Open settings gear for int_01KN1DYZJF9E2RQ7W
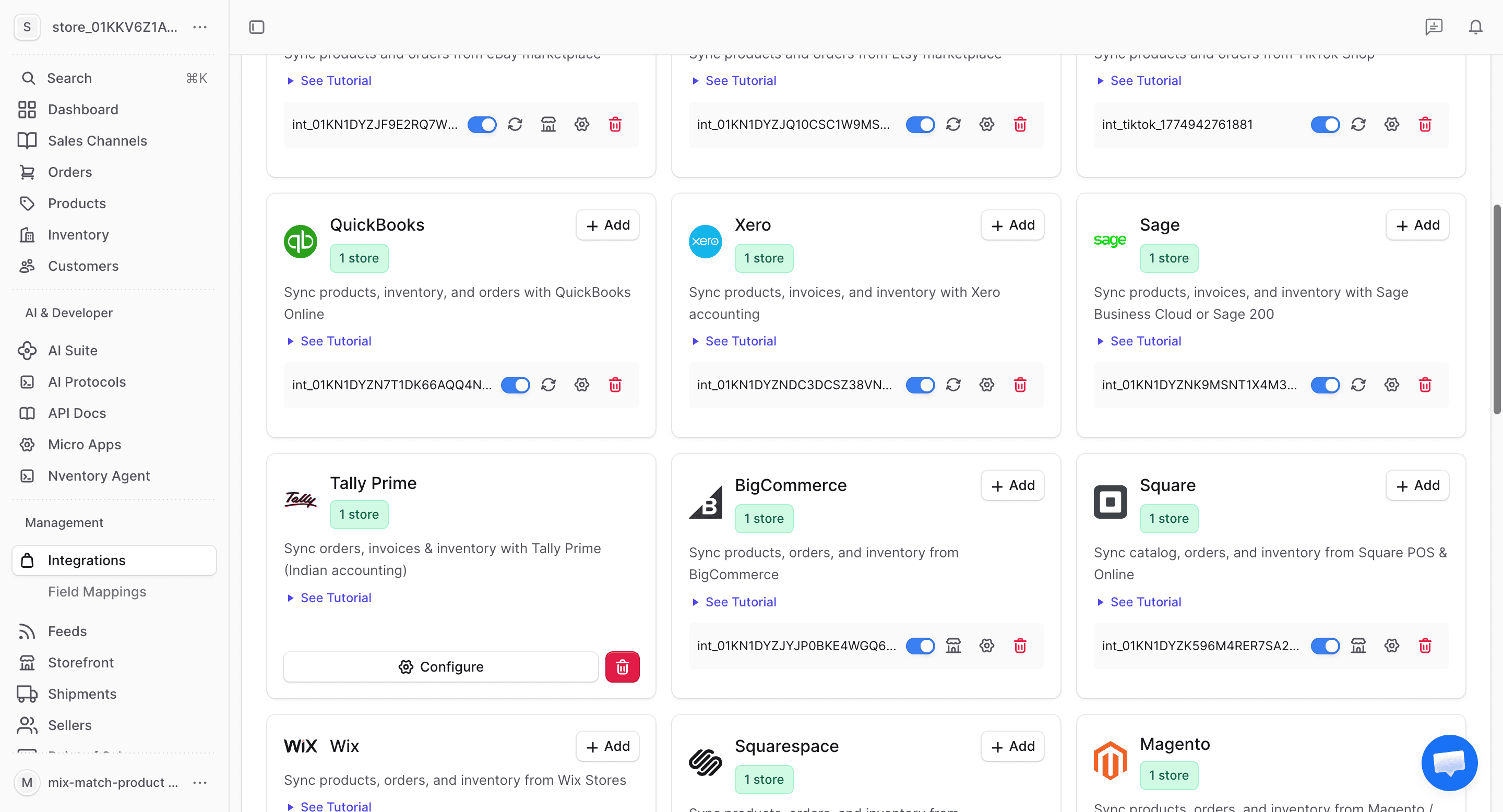 click(582, 124)
